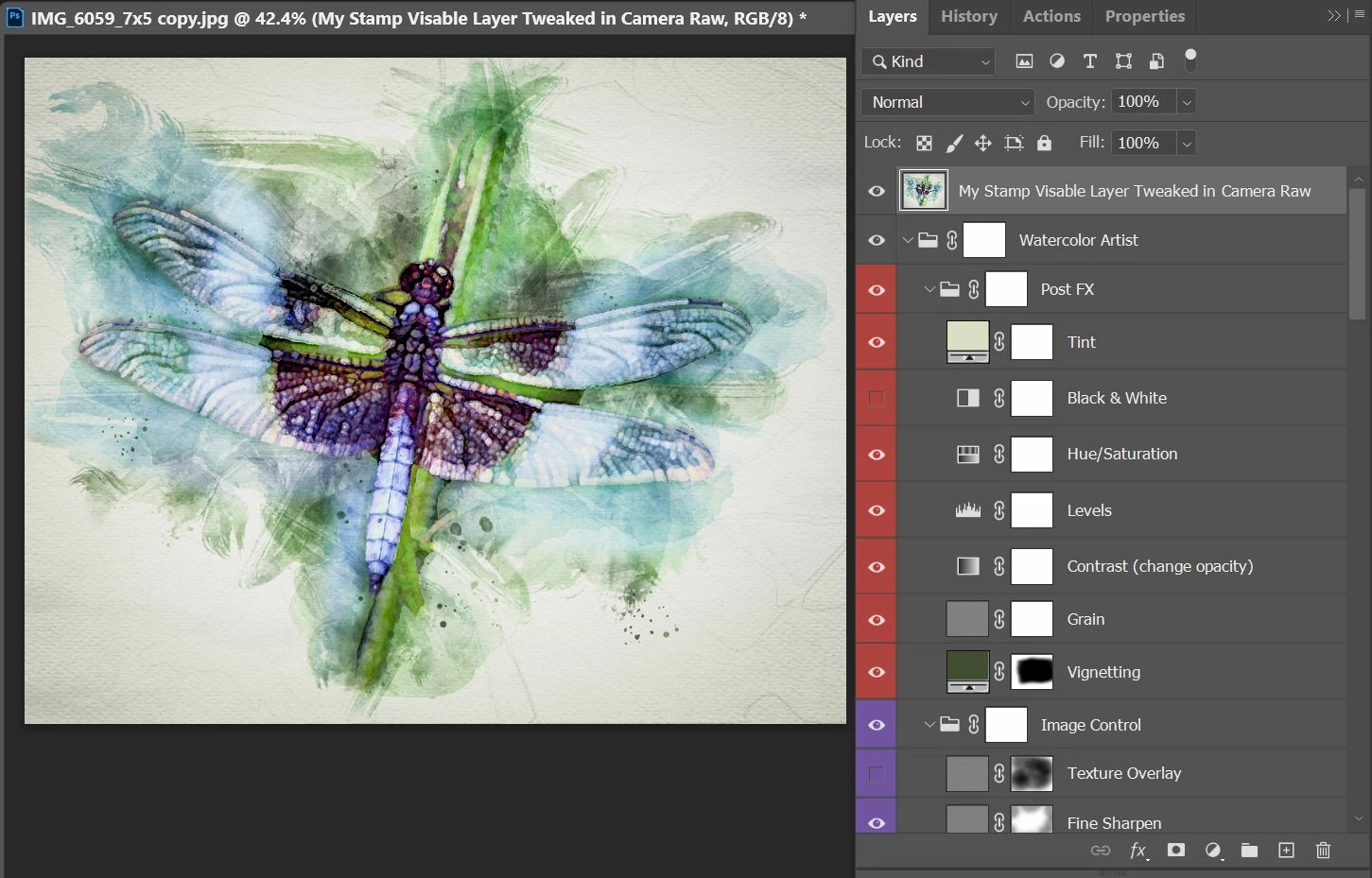Click the Tint layer color swatch

tap(967, 342)
